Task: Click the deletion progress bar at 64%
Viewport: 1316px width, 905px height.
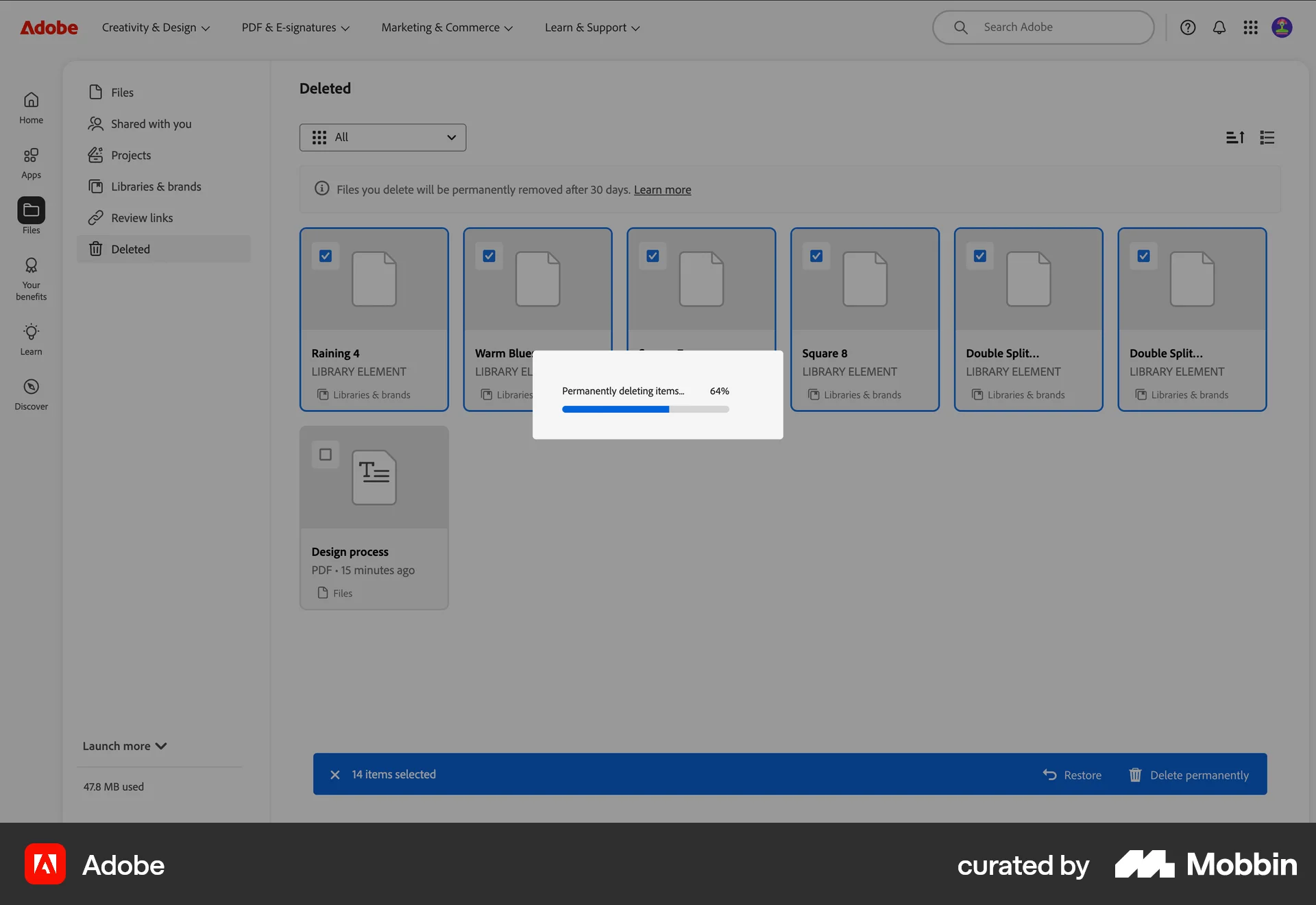Action: tap(645, 409)
